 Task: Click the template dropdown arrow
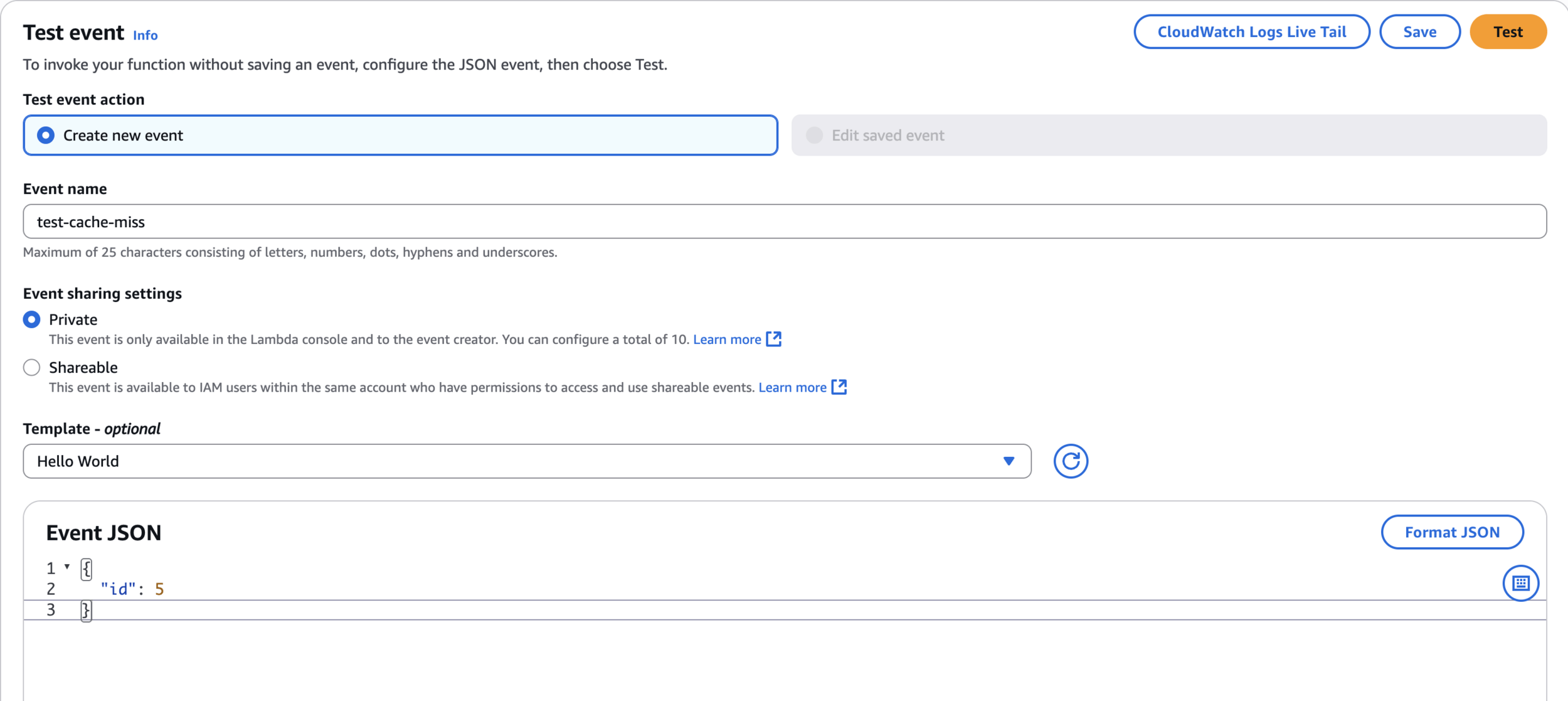[1009, 461]
